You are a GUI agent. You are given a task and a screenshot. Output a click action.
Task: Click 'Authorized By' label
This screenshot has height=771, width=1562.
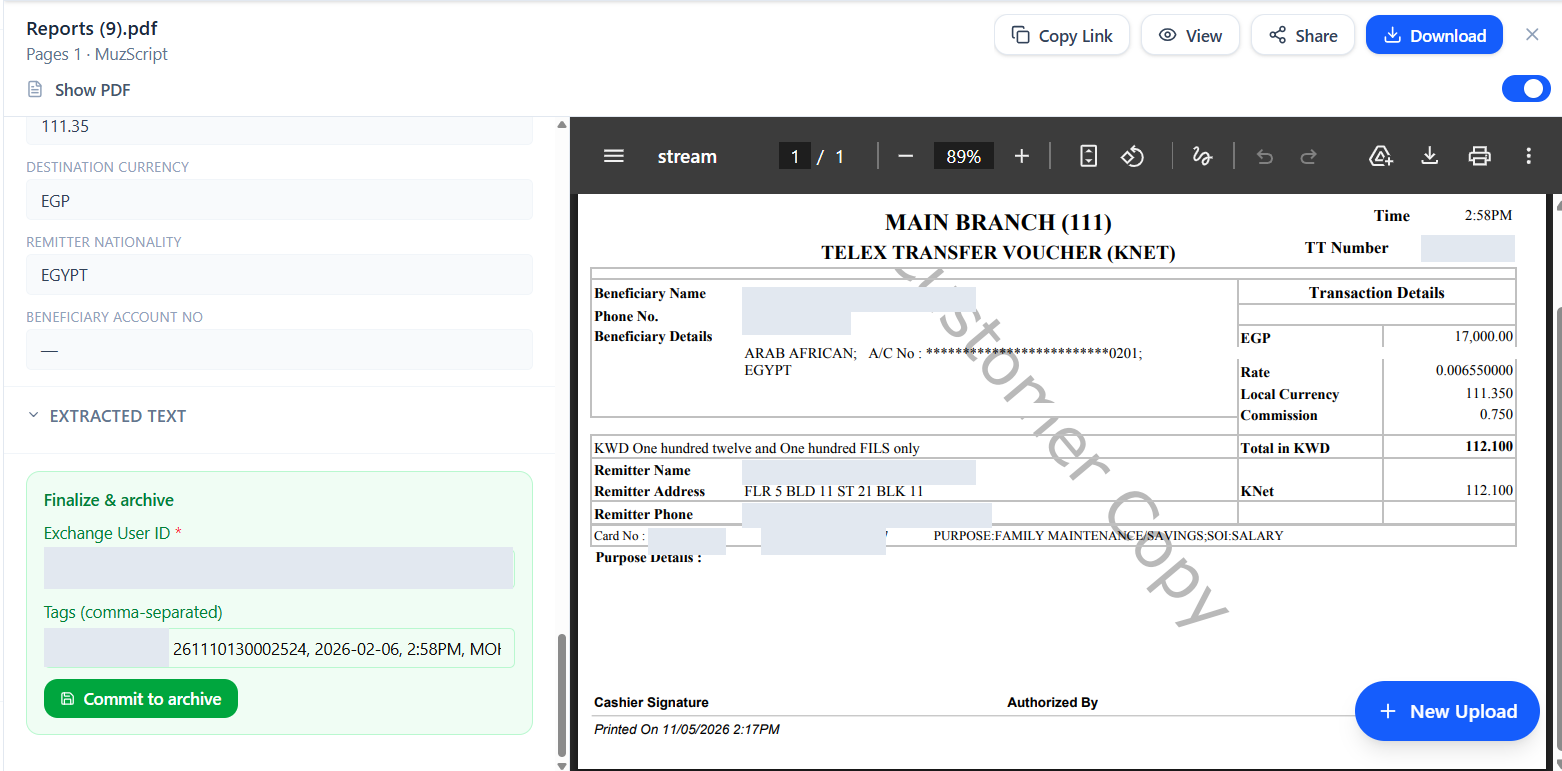[x=1052, y=702]
